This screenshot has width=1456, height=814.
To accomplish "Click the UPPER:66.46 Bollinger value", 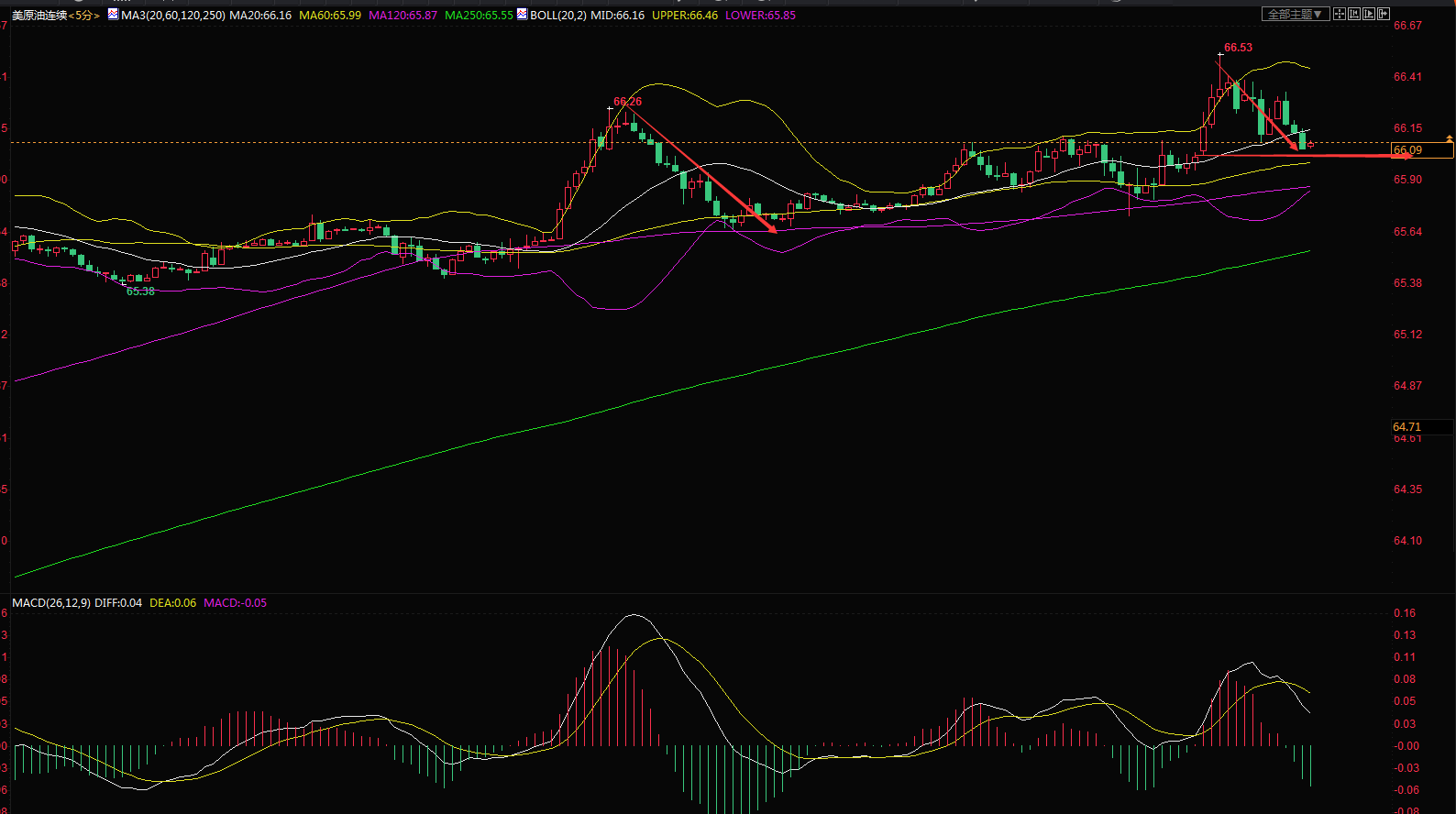I will [685, 16].
